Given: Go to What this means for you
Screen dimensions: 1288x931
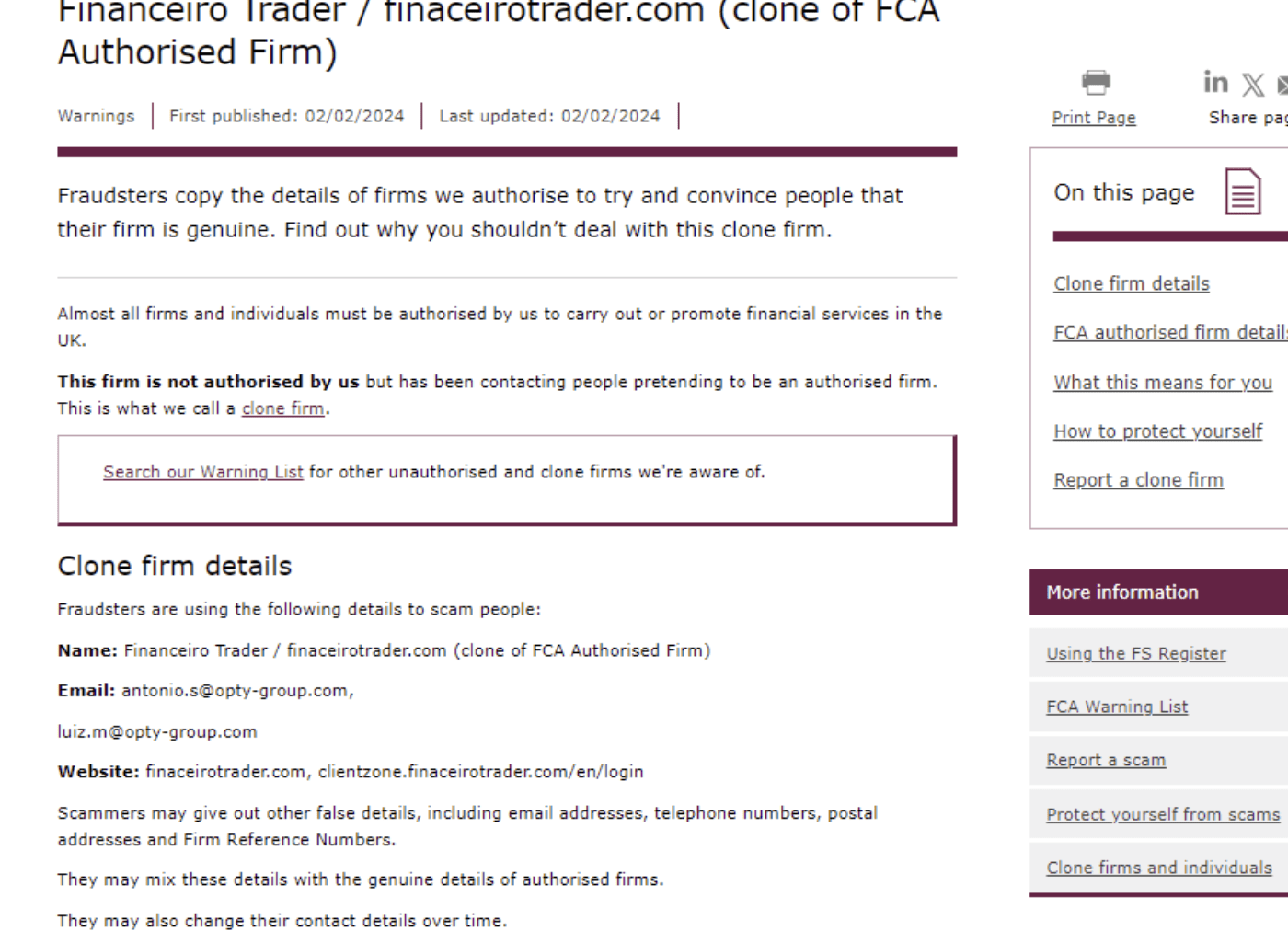Looking at the screenshot, I should tap(1162, 382).
